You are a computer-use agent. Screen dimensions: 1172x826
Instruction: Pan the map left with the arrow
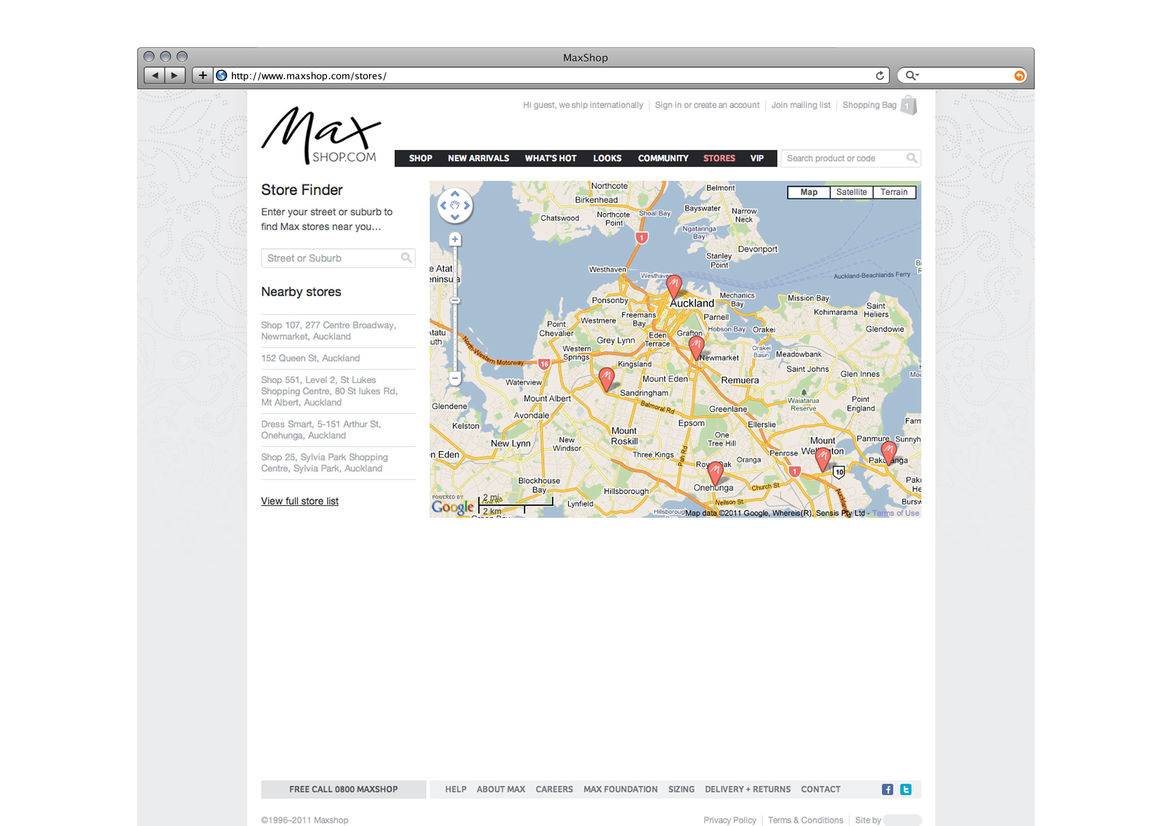pos(443,206)
